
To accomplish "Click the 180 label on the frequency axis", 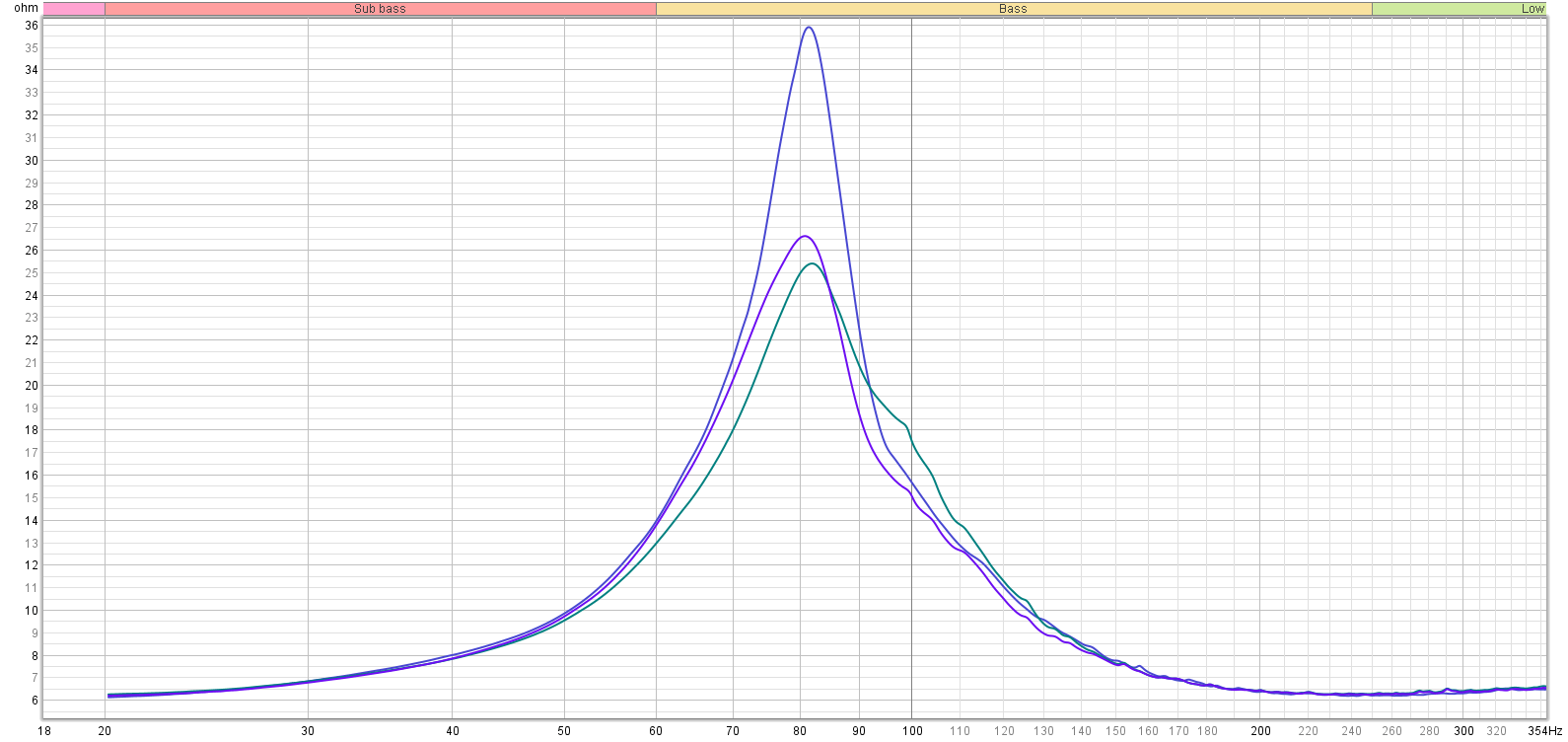I will 1208,731.
